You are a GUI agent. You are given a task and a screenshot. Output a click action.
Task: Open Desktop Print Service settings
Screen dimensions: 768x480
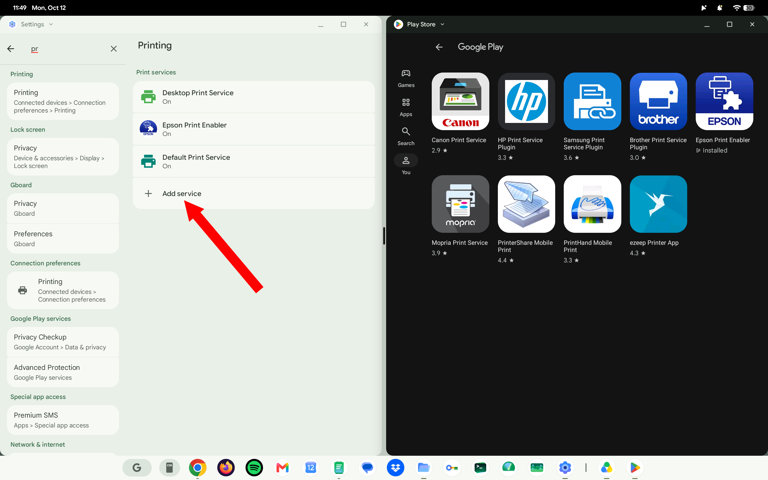tap(254, 97)
